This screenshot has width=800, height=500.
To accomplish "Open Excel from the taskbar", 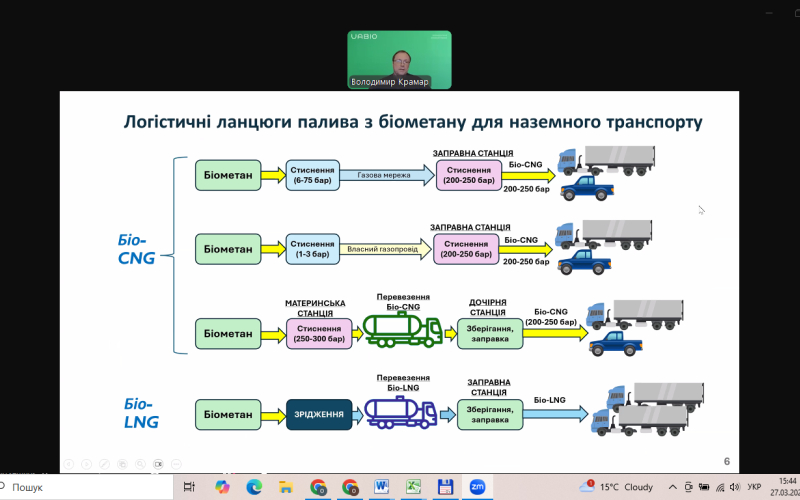I will pyautogui.click(x=413, y=487).
